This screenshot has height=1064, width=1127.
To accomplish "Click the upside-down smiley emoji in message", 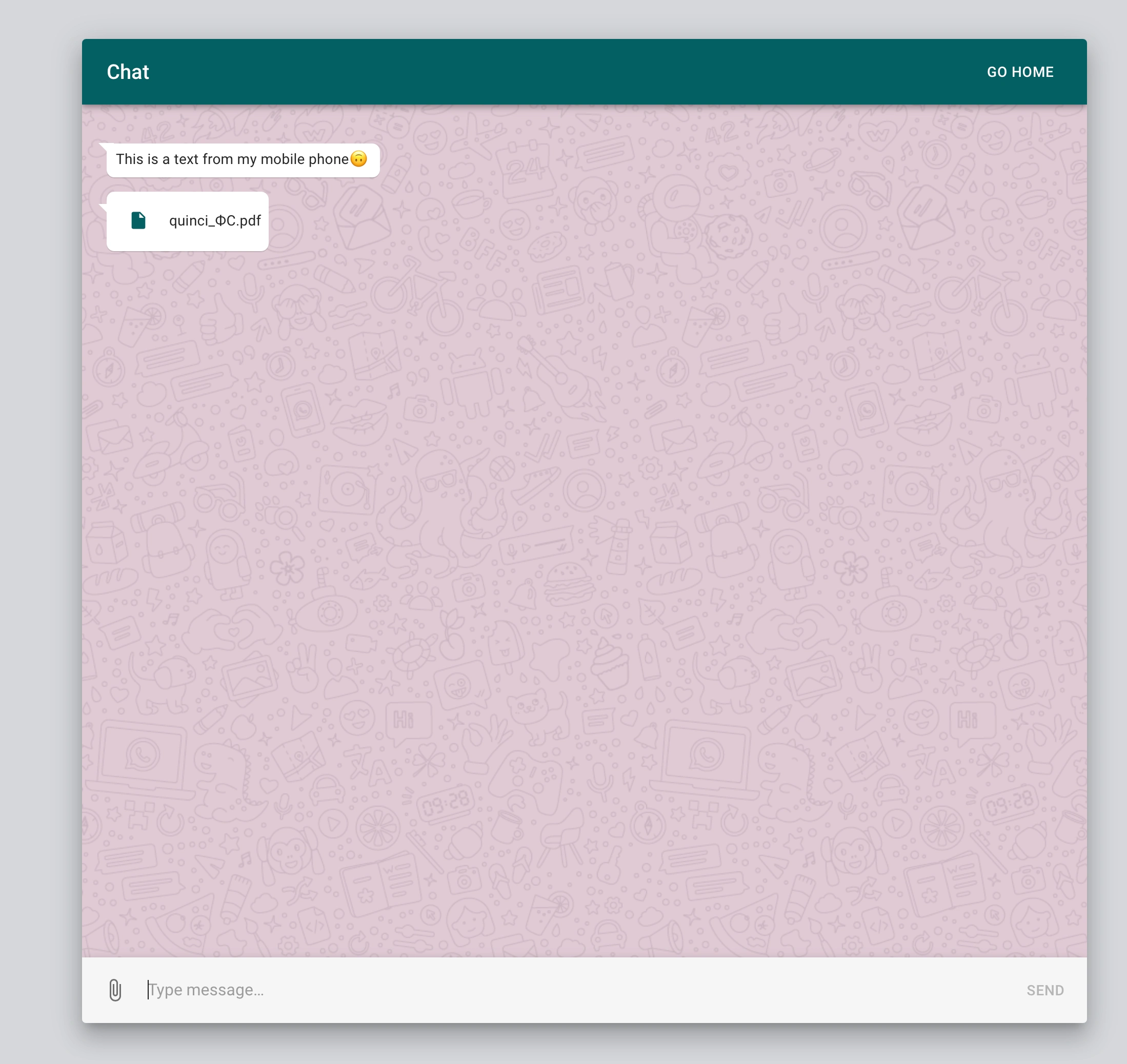I will 358,159.
